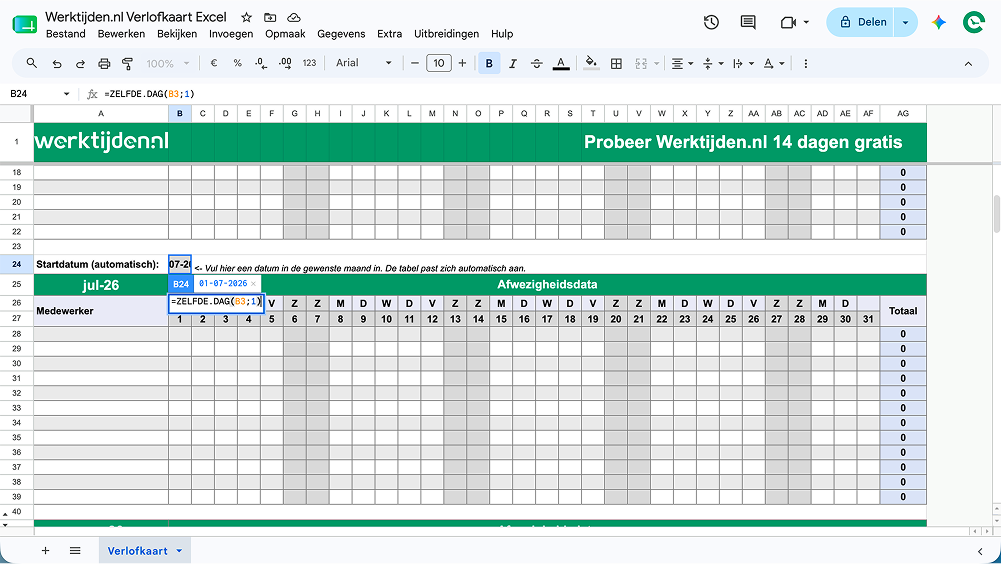Open the Delen share options arrow
Image resolution: width=1001 pixels, height=564 pixels.
pyautogui.click(x=905, y=22)
